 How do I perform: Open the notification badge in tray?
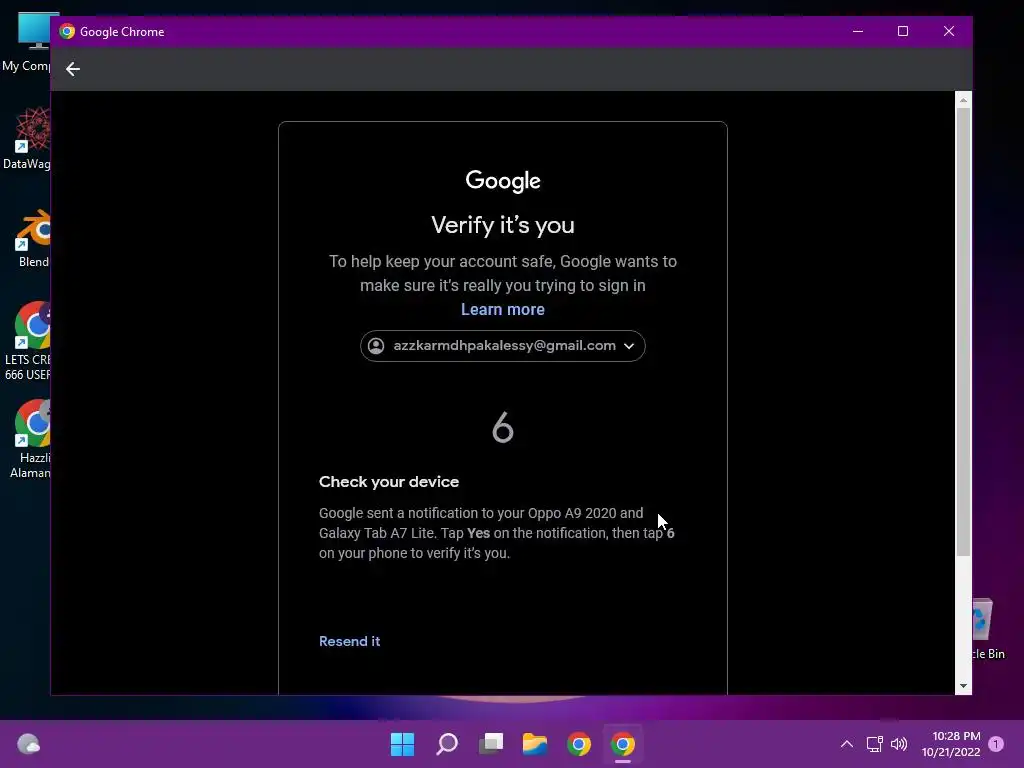[x=996, y=744]
